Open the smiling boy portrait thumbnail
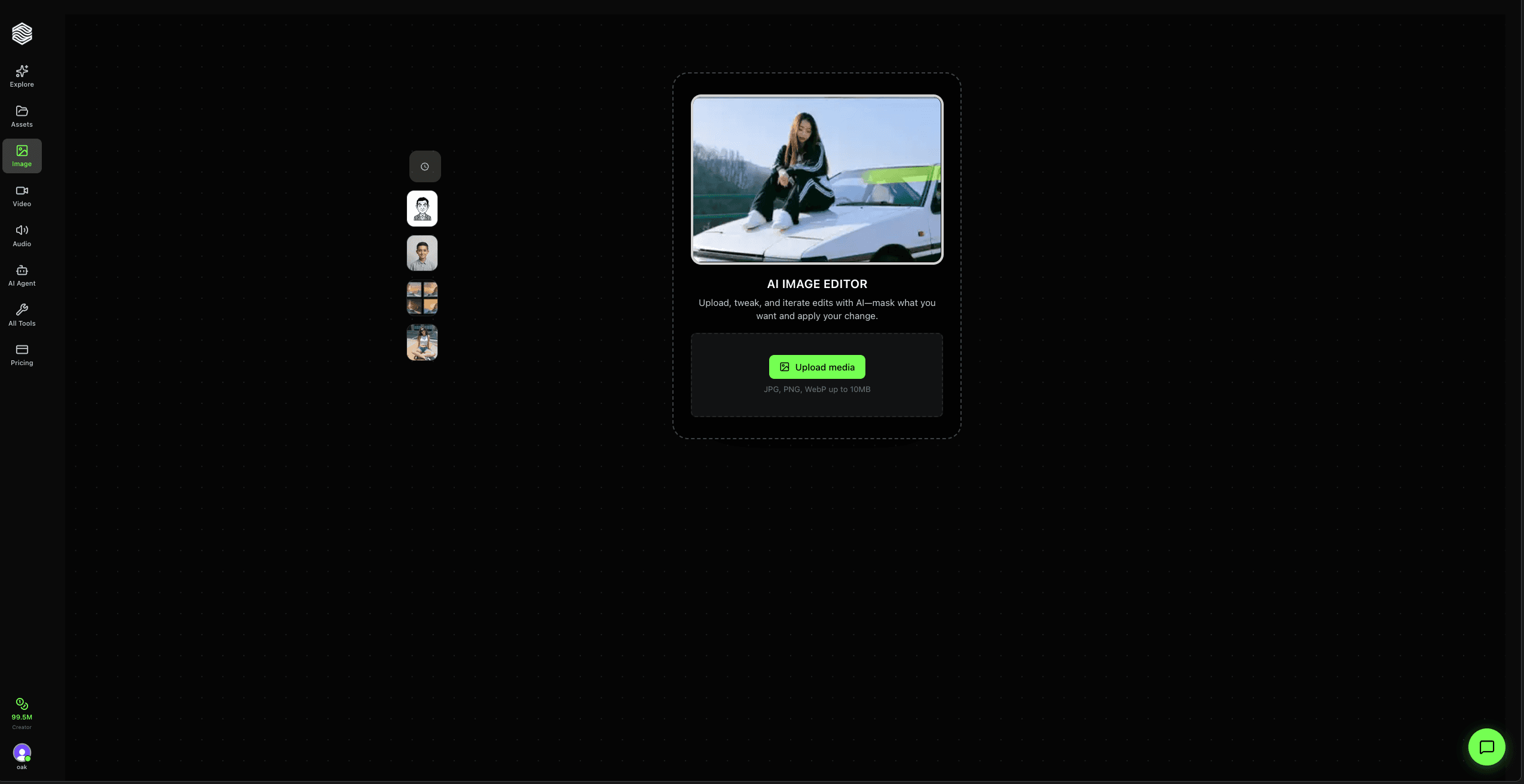1524x784 pixels. (422, 253)
